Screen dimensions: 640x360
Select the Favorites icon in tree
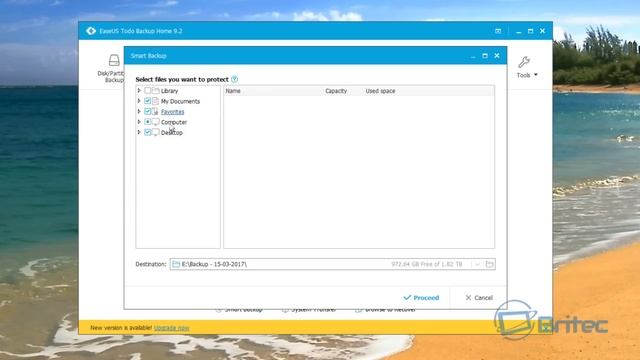[156, 111]
